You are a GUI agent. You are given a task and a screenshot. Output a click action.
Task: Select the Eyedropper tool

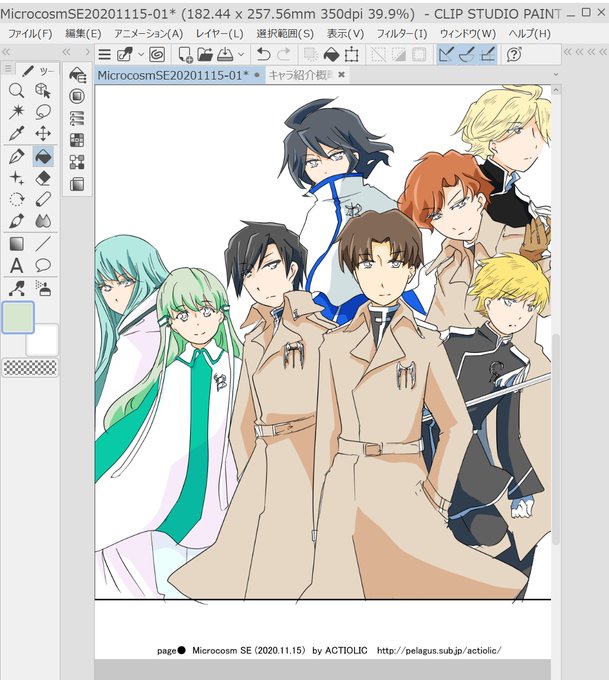[x=16, y=134]
